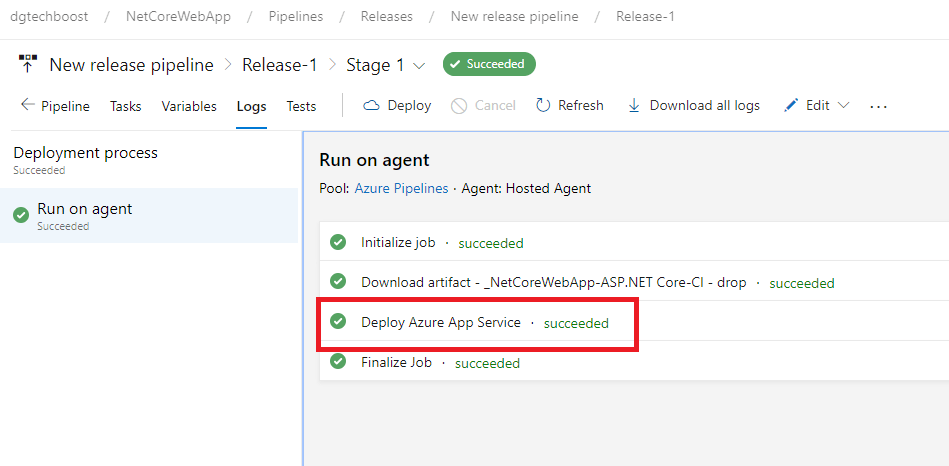
Task: Open the Tests tab
Action: pos(301,106)
